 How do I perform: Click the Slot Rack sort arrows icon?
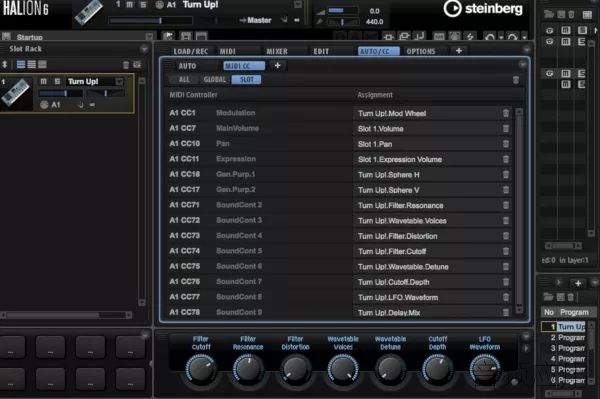click(5, 65)
